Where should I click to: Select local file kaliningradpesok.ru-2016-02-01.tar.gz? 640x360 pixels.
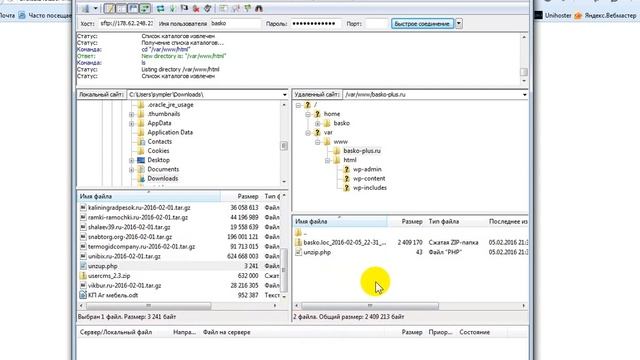click(x=139, y=208)
